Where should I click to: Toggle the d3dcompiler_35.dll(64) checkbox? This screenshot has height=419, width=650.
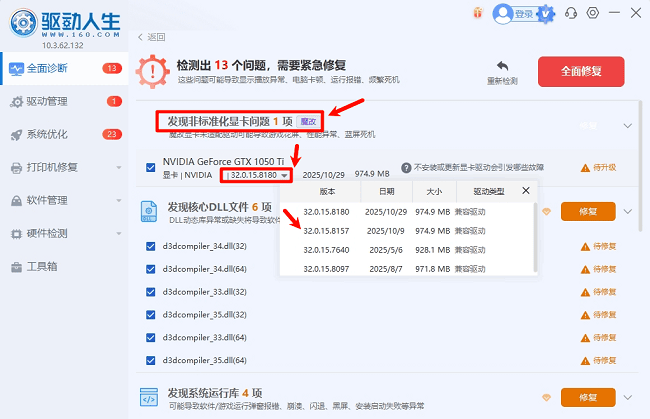tap(151, 361)
